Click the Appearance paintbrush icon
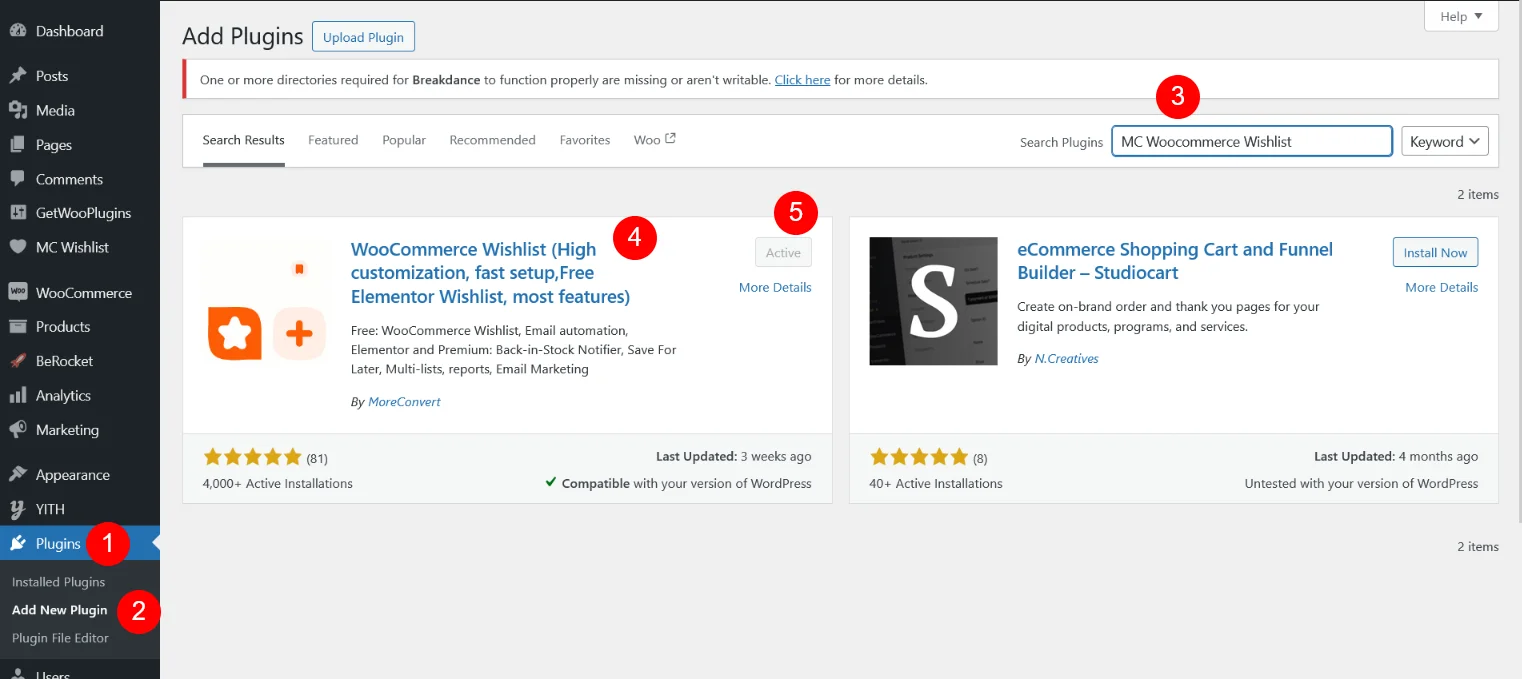Image resolution: width=1522 pixels, height=679 pixels. point(18,475)
